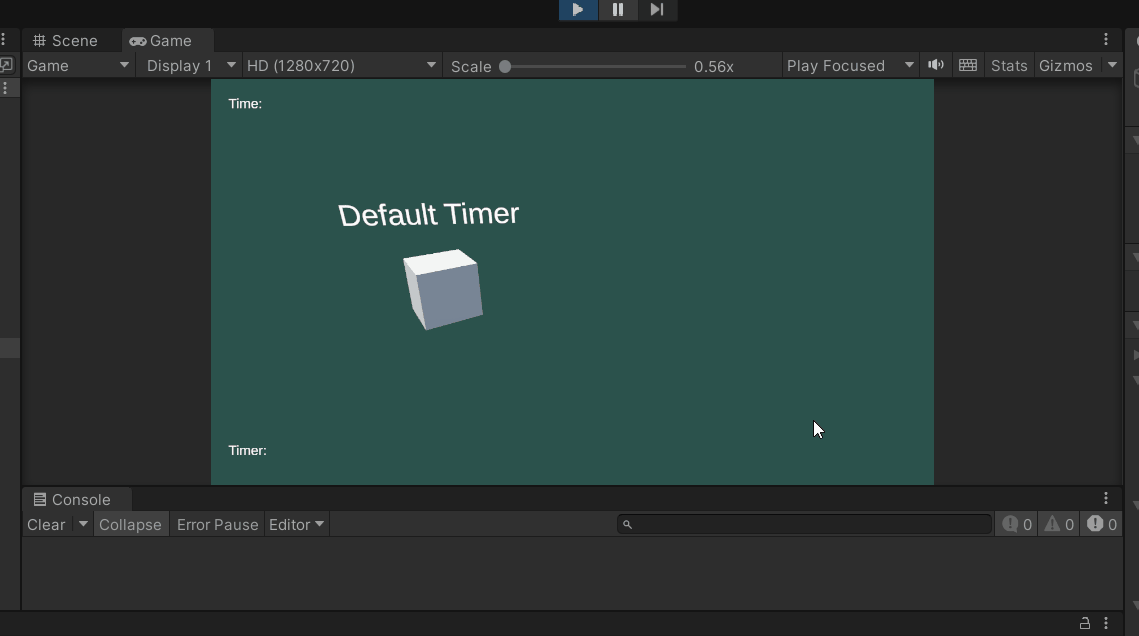Toggle warning messages counter in Console

(1059, 524)
